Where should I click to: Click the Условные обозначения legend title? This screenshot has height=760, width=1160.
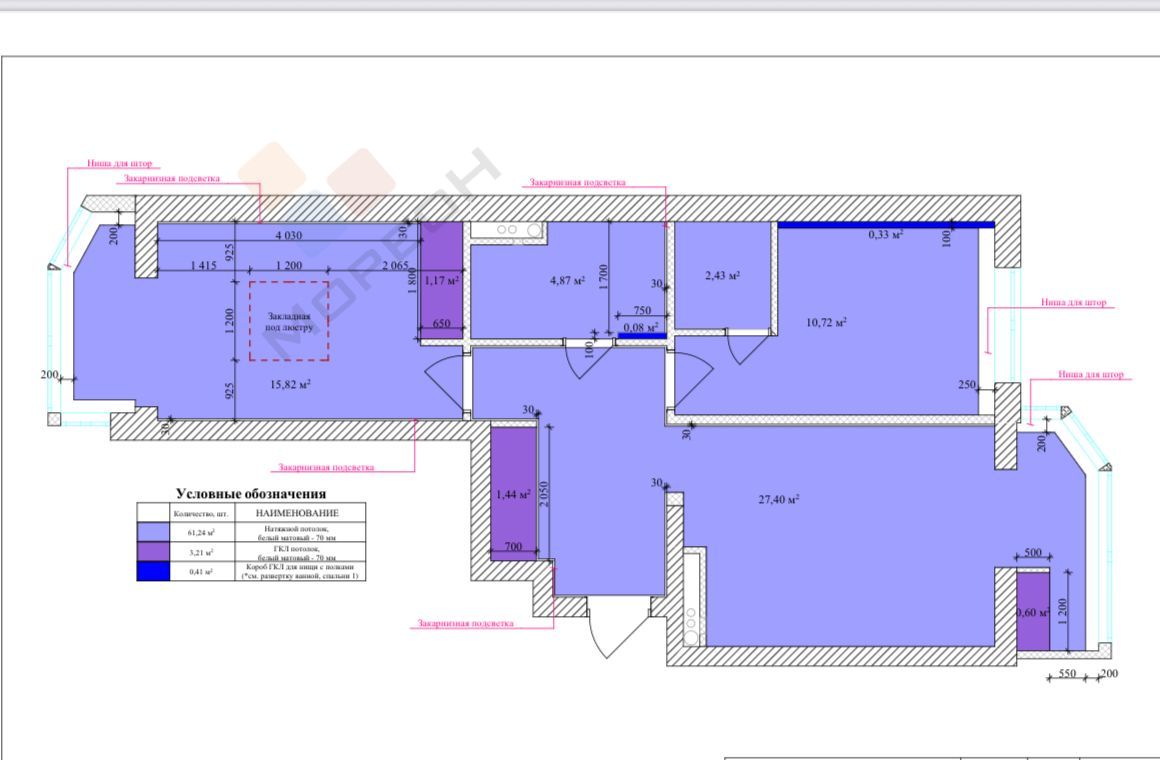[x=251, y=493]
